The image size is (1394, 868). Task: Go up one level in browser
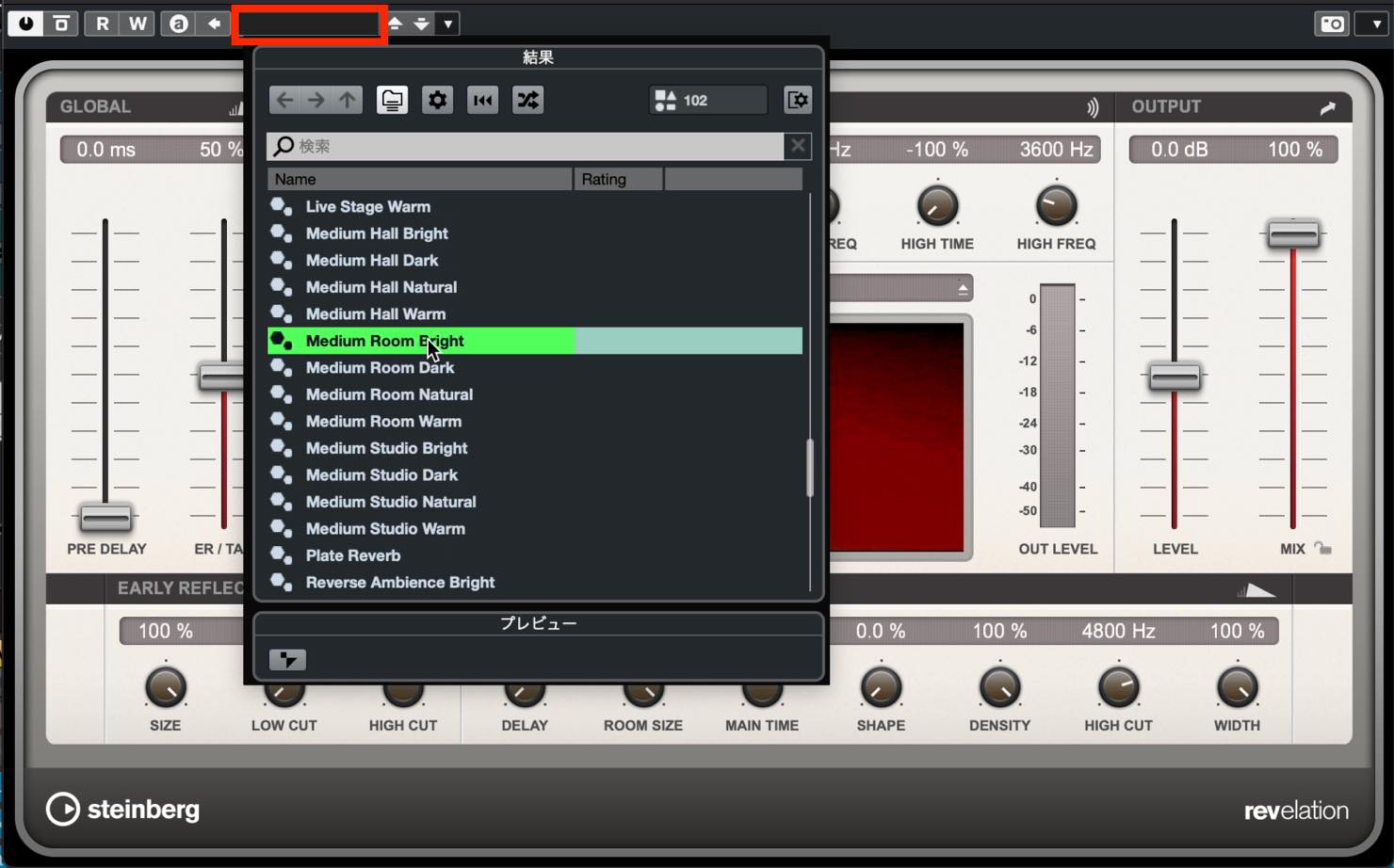pos(348,100)
